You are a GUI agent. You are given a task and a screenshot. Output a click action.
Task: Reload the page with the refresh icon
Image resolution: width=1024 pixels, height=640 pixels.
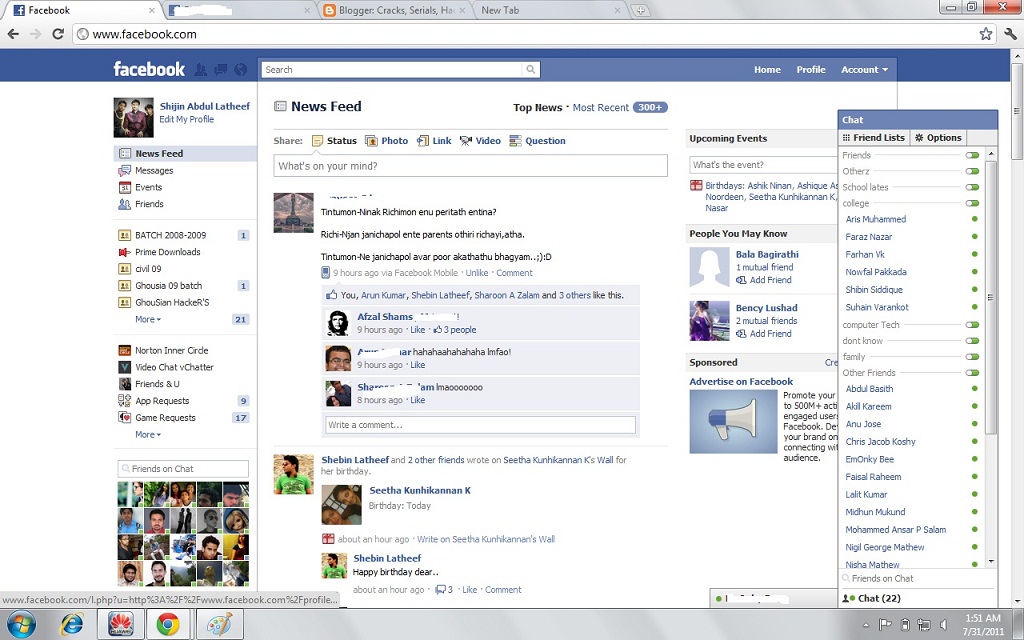tap(57, 34)
